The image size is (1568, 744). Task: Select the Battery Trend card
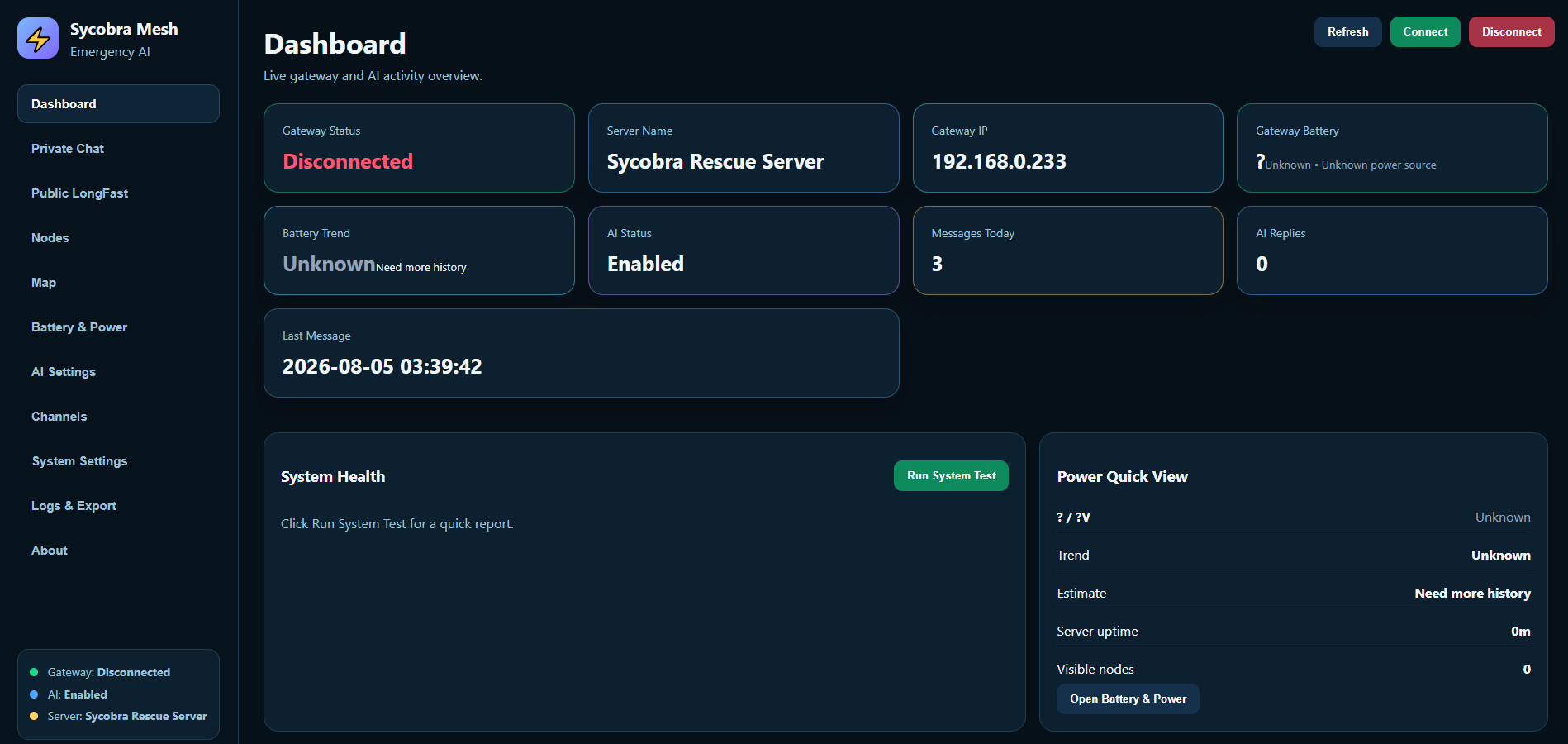click(x=419, y=250)
